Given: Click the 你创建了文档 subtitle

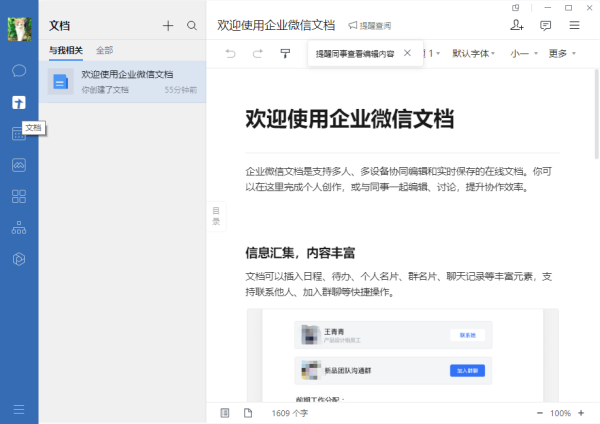Looking at the screenshot, I should (x=105, y=90).
